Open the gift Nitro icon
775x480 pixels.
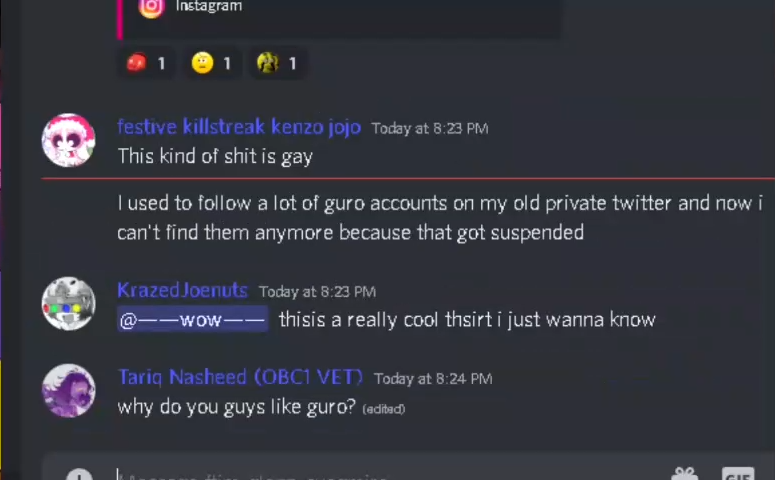coord(685,474)
